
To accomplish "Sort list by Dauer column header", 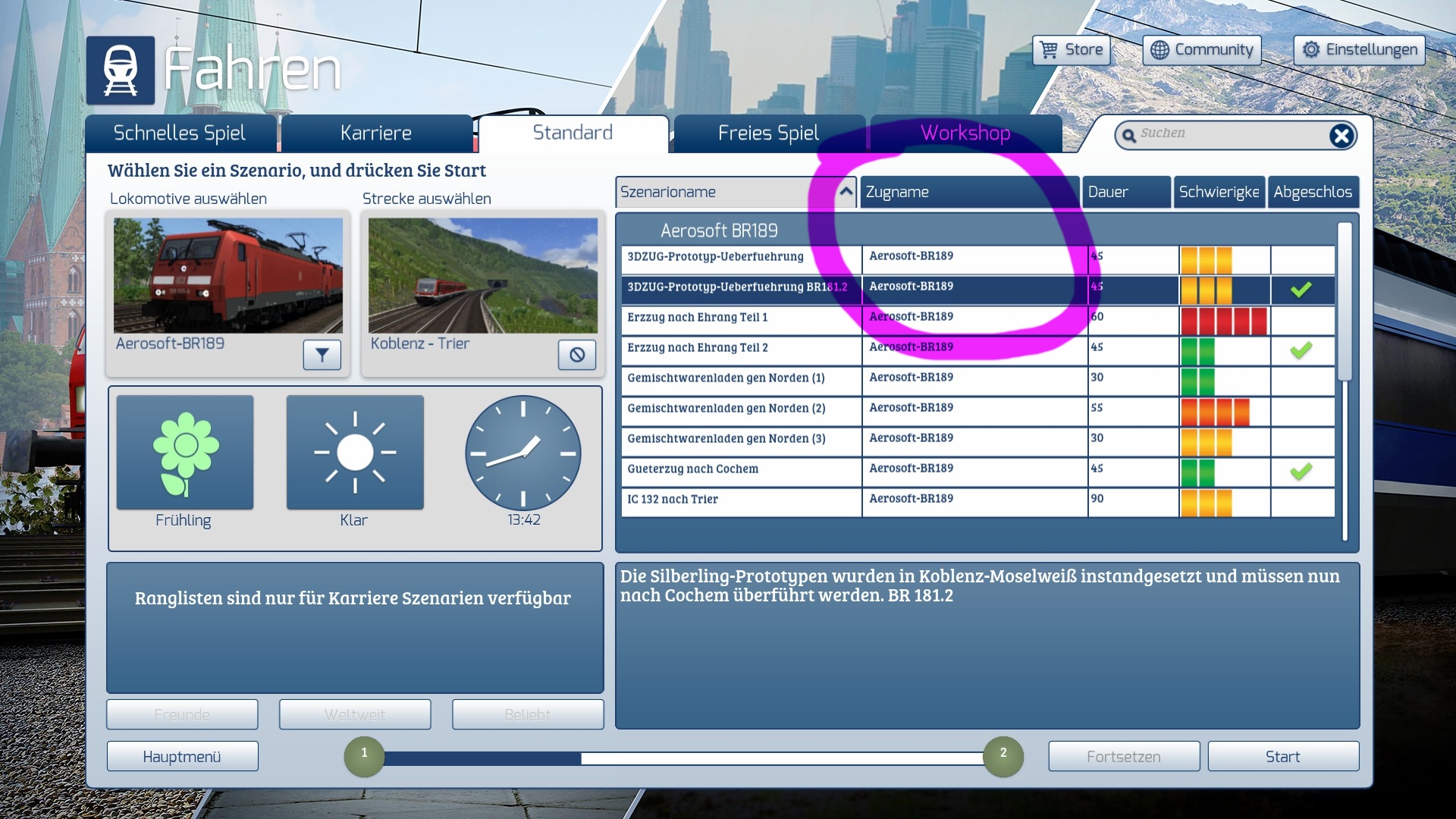I will (1125, 192).
